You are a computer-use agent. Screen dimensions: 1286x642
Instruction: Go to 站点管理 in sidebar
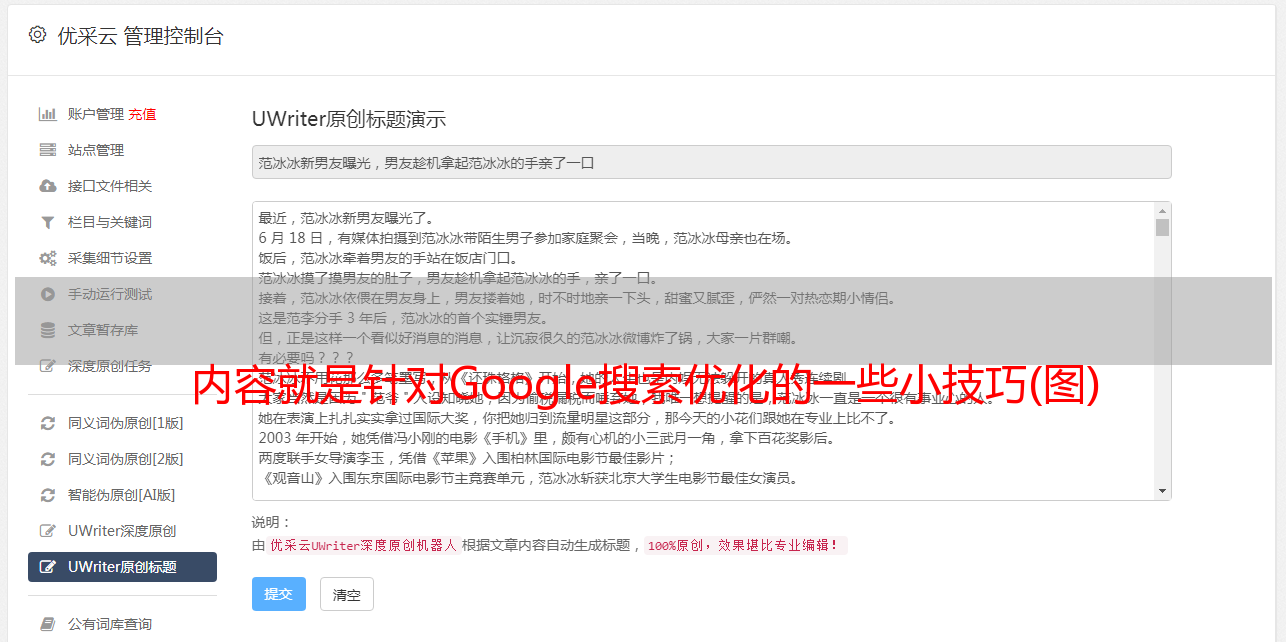click(x=96, y=150)
